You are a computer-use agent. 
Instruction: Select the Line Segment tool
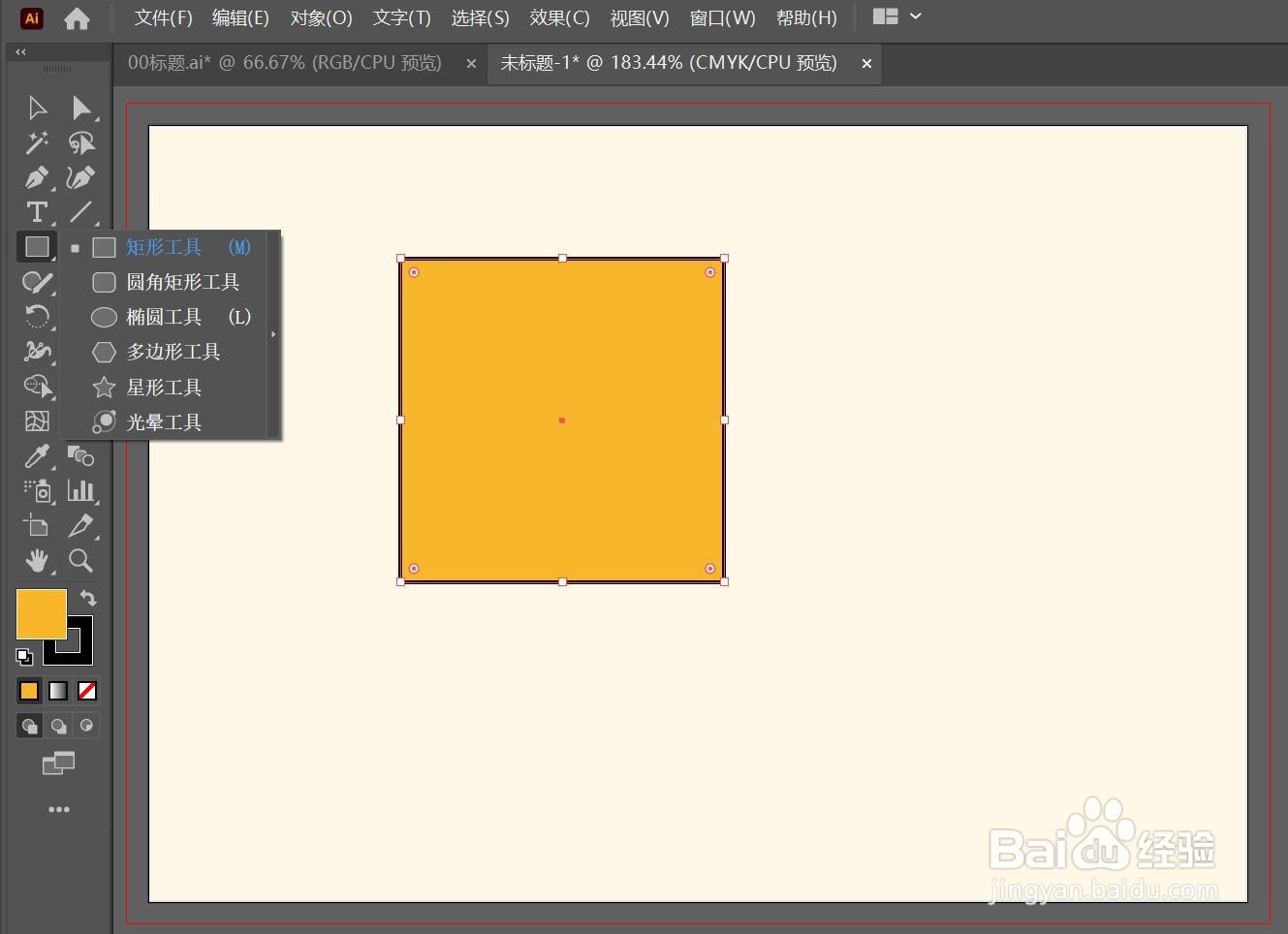tap(81, 211)
